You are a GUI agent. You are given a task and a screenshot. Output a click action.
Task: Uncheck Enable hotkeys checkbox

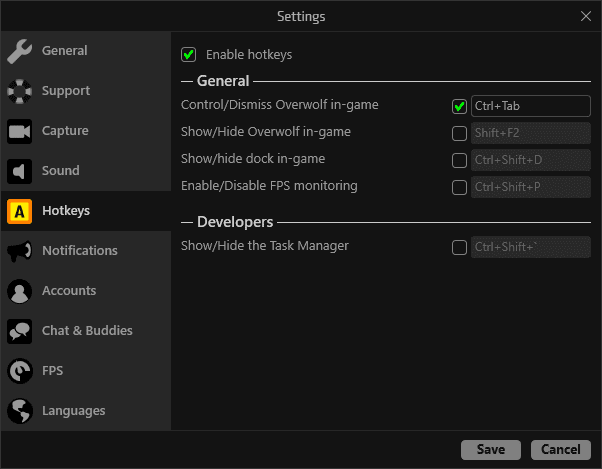pyautogui.click(x=189, y=54)
